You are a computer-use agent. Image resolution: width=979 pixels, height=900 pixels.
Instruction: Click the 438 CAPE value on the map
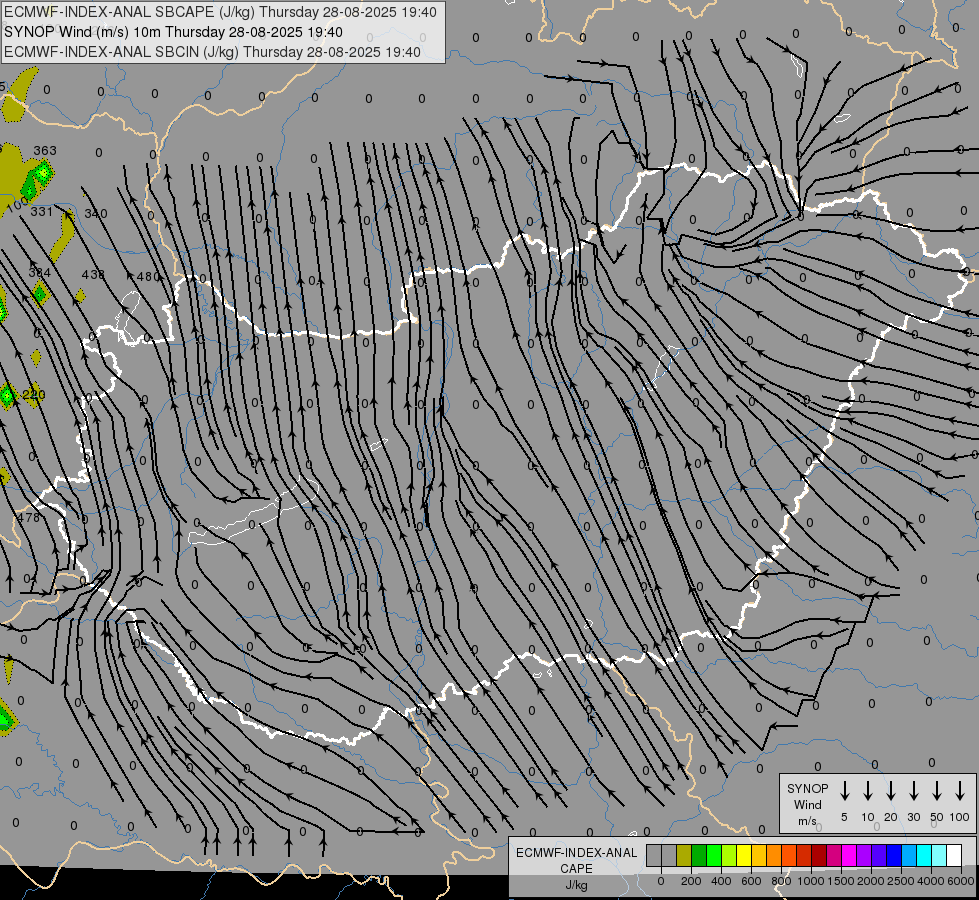93,274
